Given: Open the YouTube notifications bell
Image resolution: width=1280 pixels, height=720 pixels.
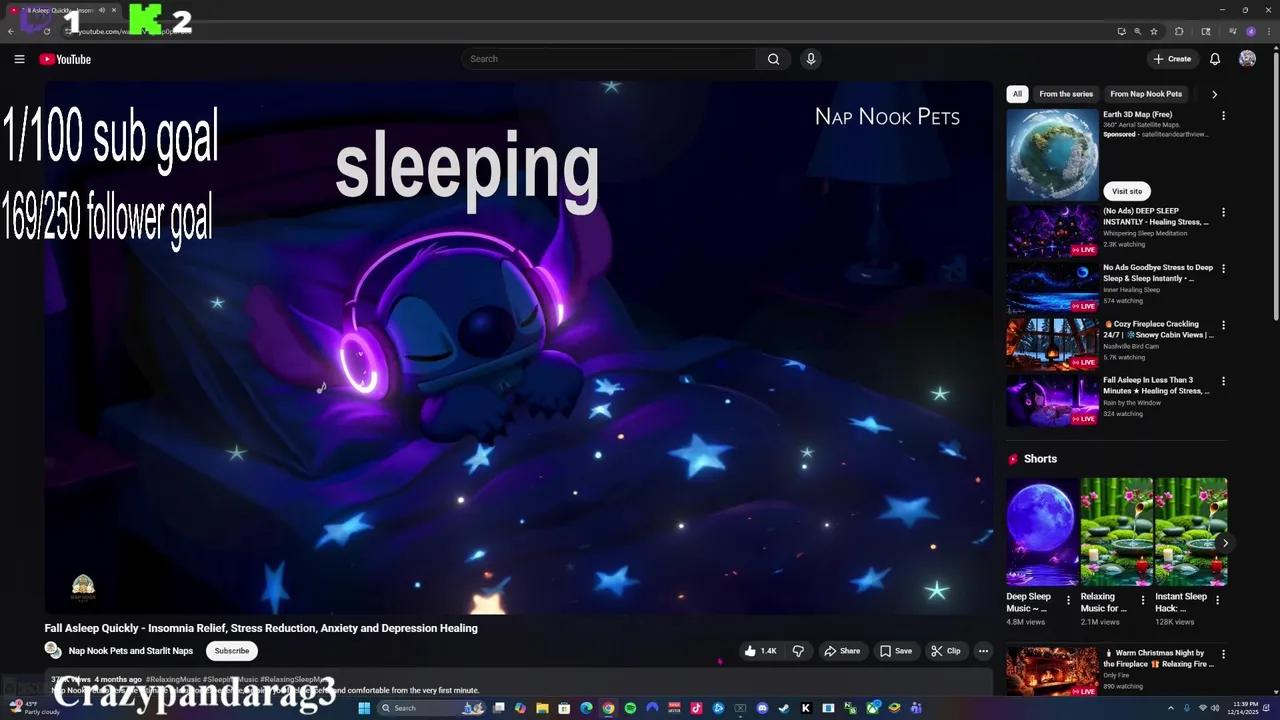Looking at the screenshot, I should tap(1215, 59).
